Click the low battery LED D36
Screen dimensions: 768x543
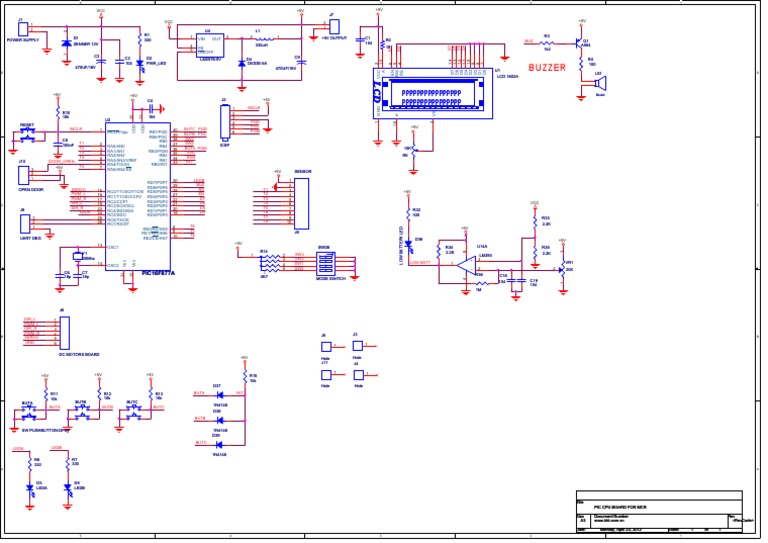[407, 241]
